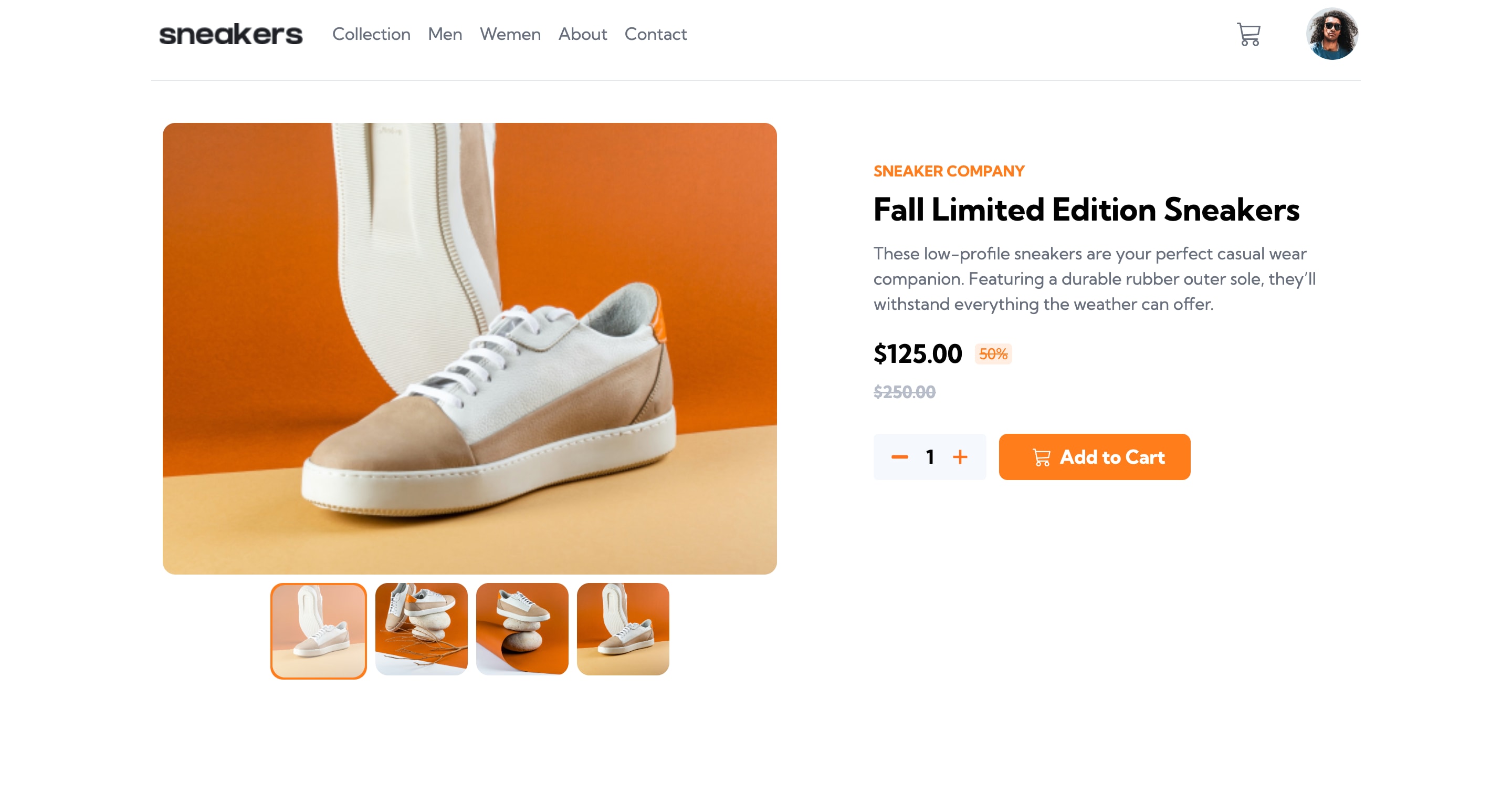Image resolution: width=1512 pixels, height=792 pixels.
Task: Open the shopping cart icon
Action: click(1248, 35)
